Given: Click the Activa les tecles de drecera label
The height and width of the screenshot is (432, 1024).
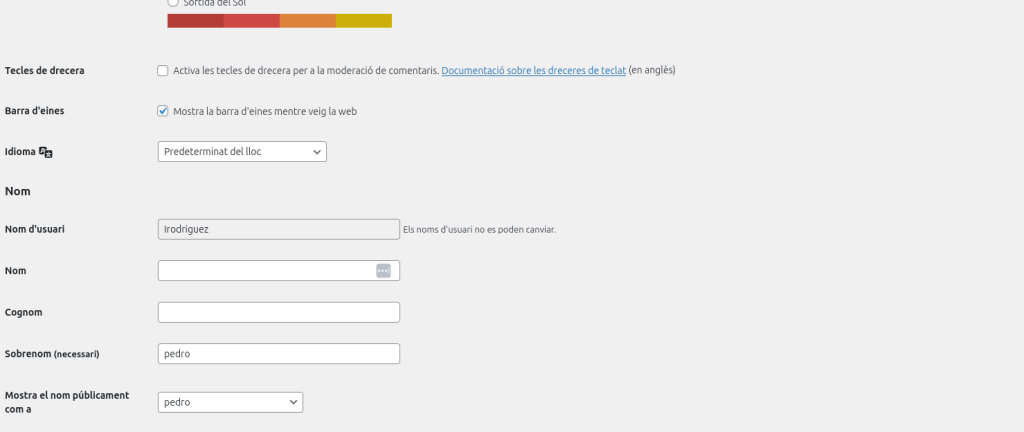Looking at the screenshot, I should coord(305,71).
